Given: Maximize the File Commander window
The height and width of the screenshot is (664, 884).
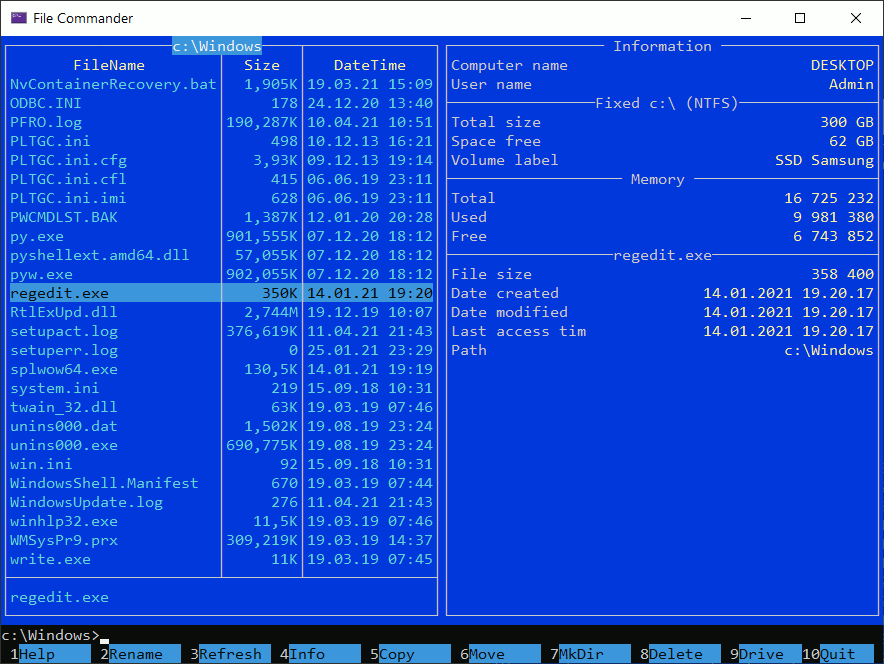Looking at the screenshot, I should click(799, 18).
